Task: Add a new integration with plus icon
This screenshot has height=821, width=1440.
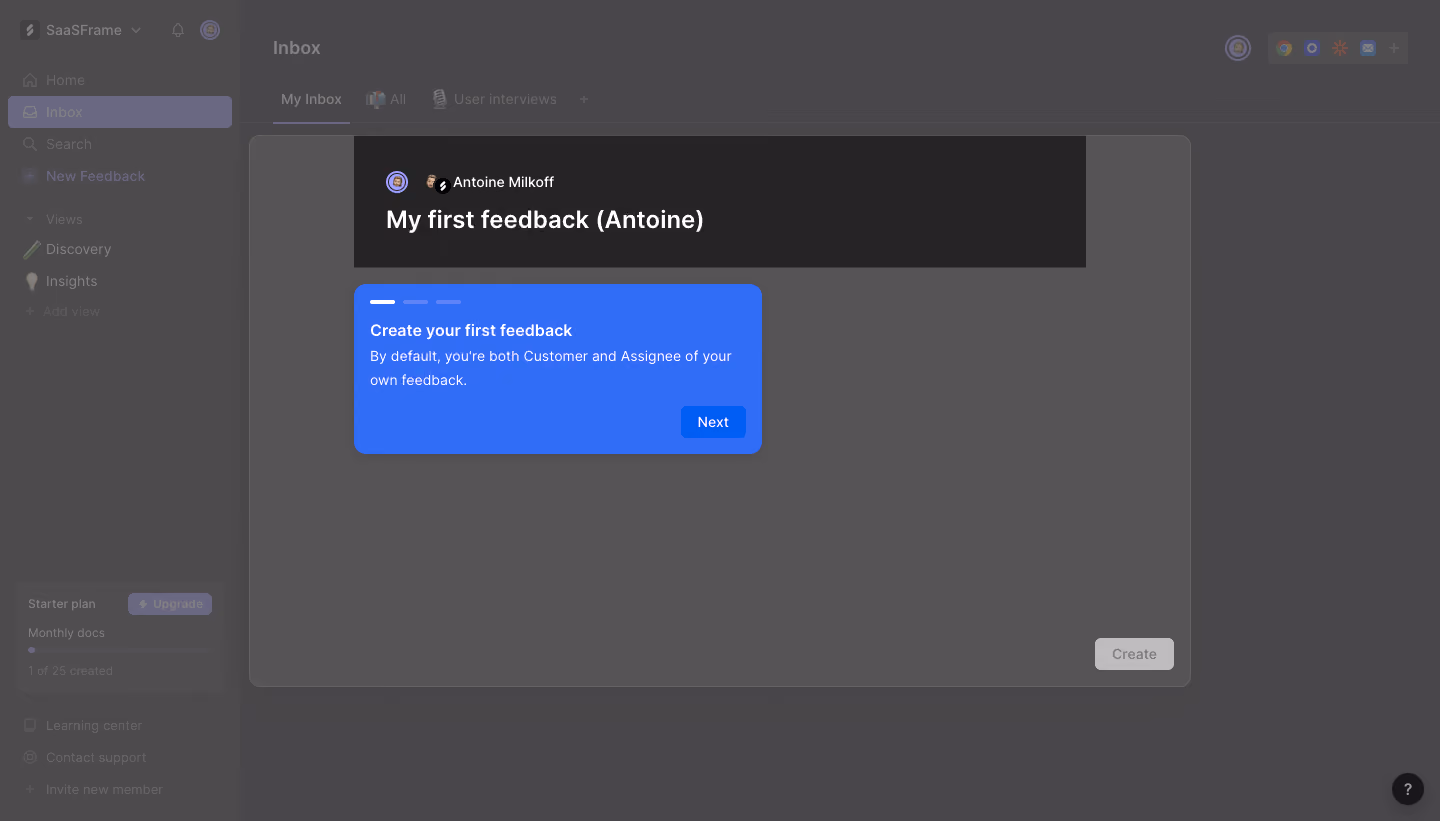Action: point(1394,48)
